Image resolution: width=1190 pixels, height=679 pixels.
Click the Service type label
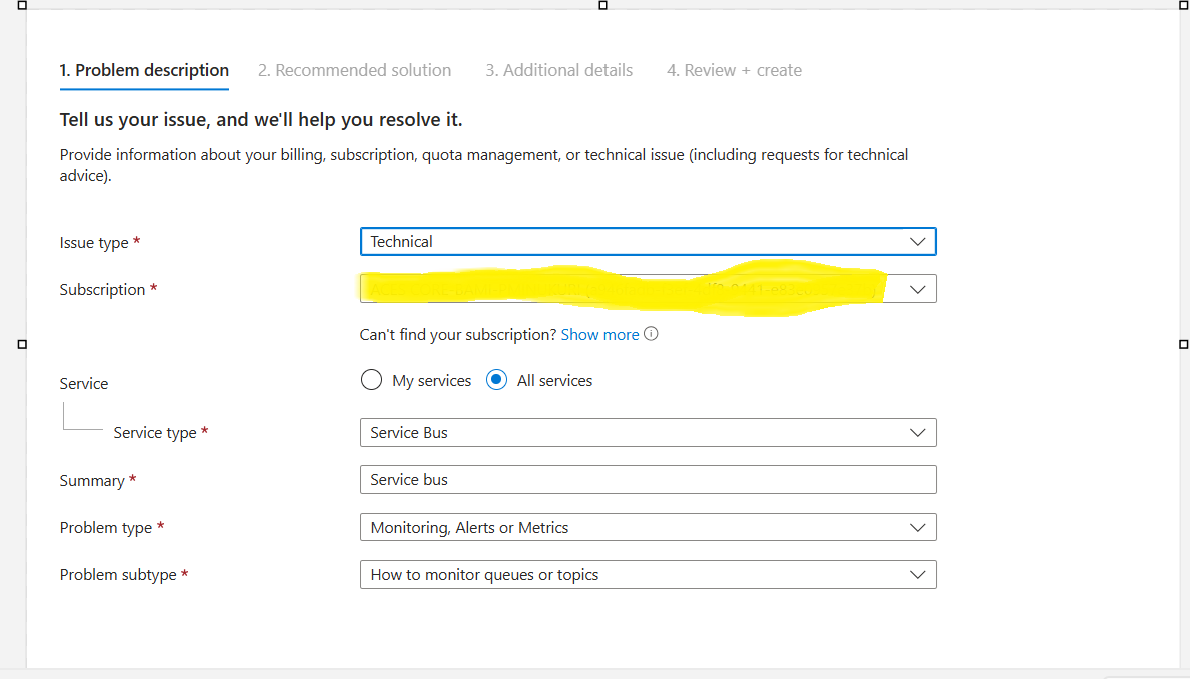(155, 432)
